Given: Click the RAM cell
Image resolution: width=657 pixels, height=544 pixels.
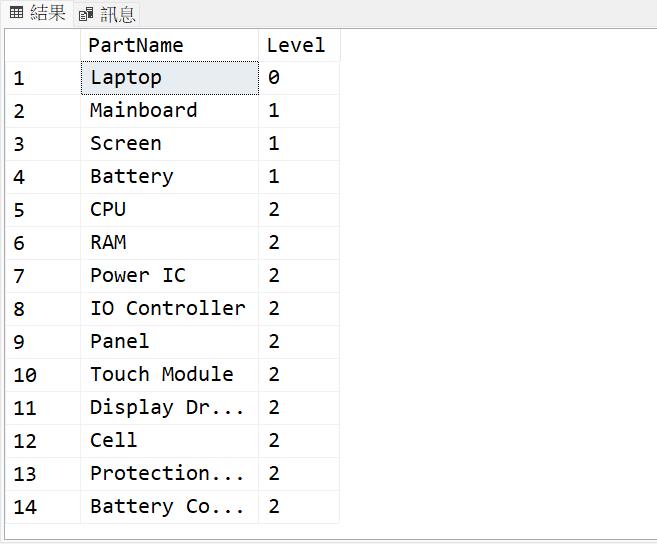Looking at the screenshot, I should tap(169, 243).
